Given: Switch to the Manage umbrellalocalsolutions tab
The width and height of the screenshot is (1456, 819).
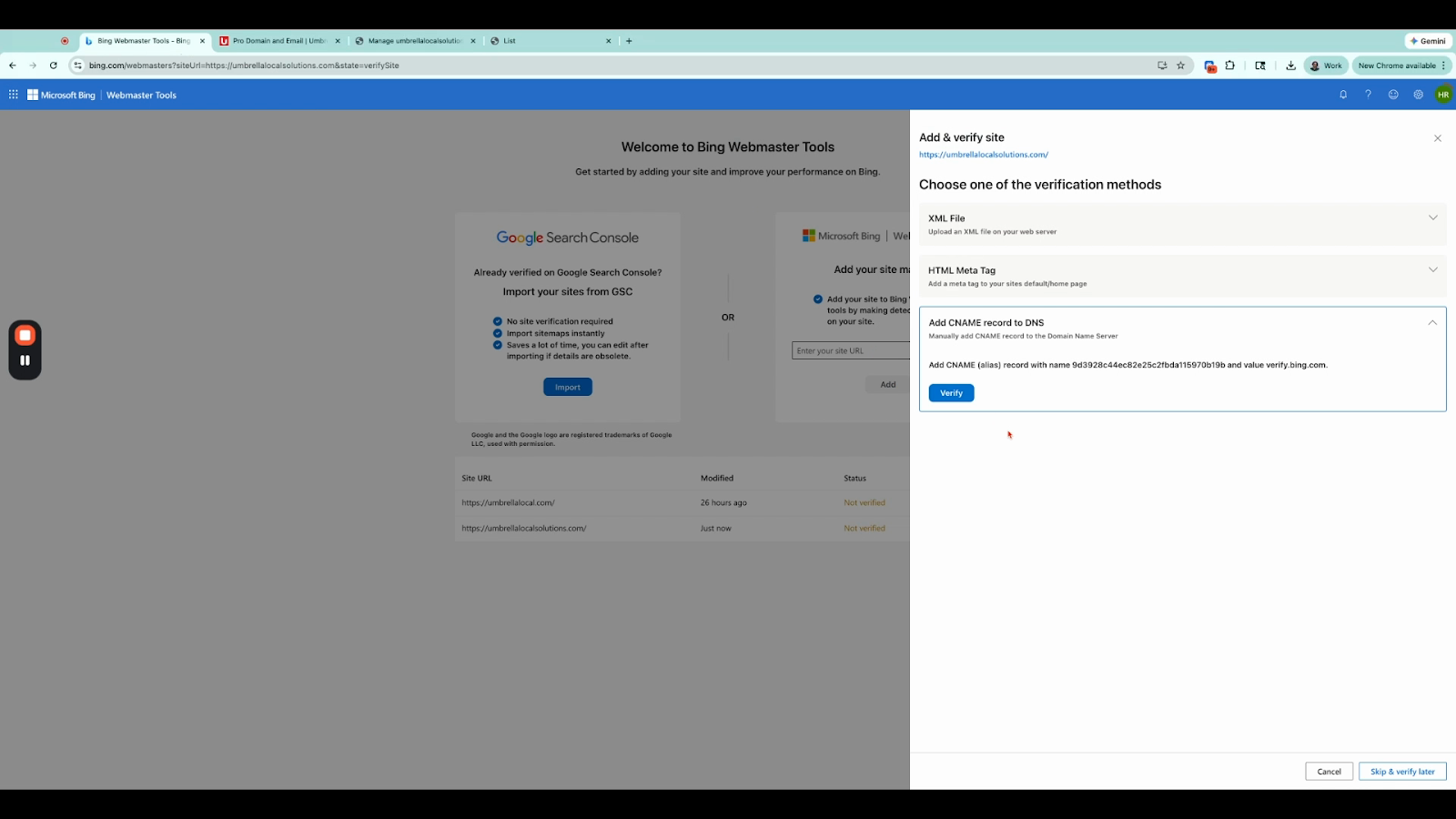Looking at the screenshot, I should coord(415,41).
